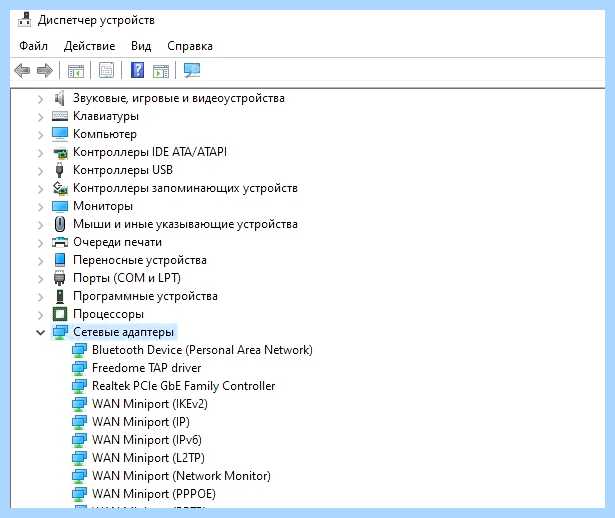Expand the Контроллеры USB node
Viewport: 615px width, 518px height.
coord(40,171)
